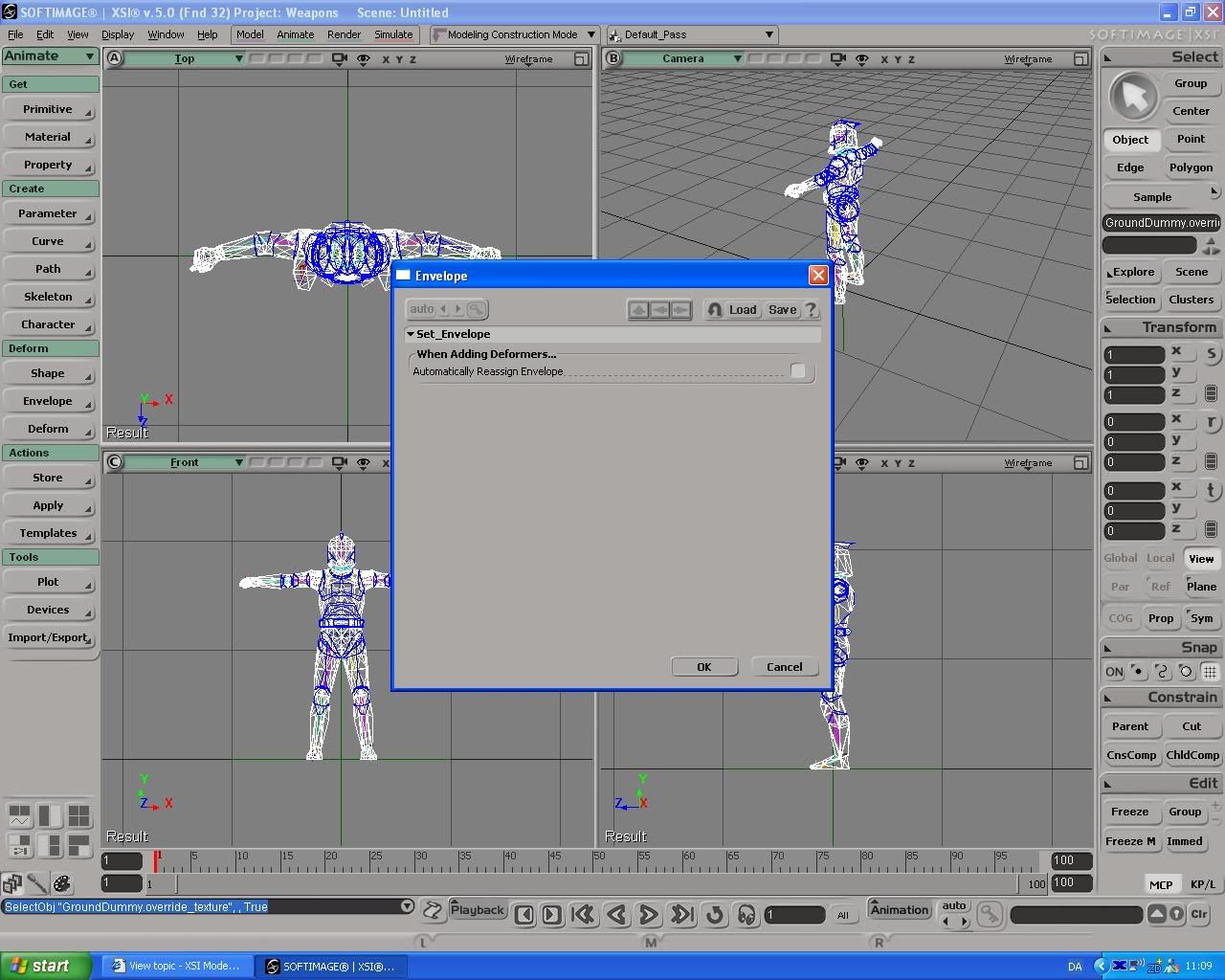Click the large selection arrow tool icon
This screenshot has width=1225, height=980.
(1134, 96)
